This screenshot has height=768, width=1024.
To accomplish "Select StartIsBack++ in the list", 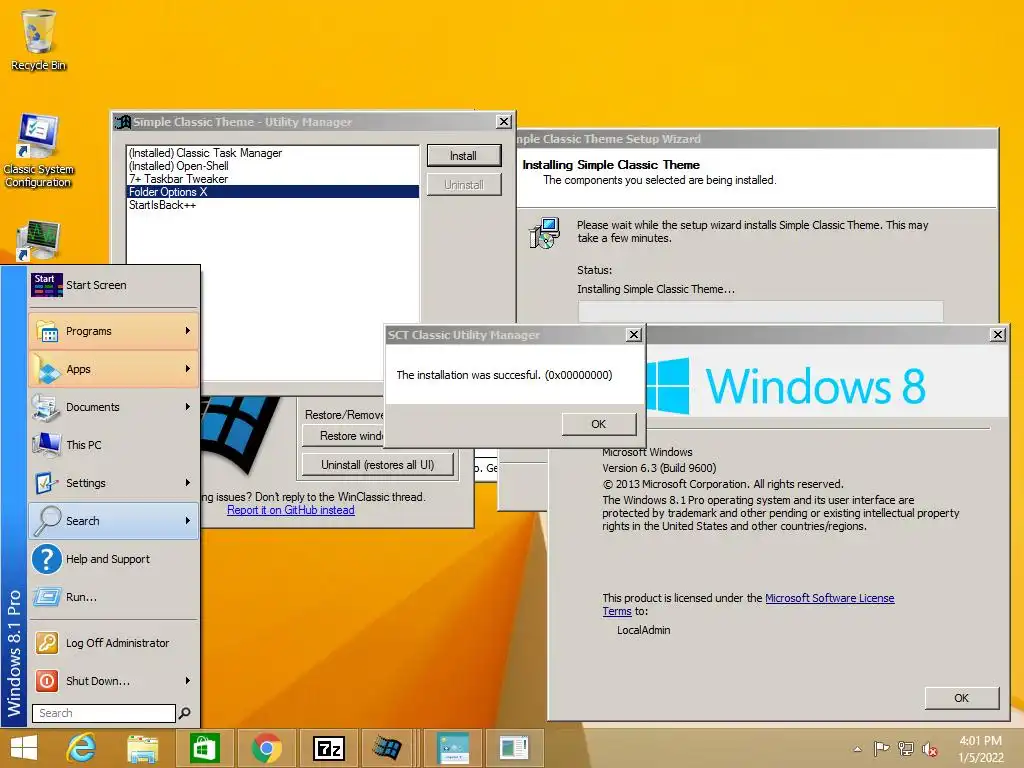I will point(272,205).
